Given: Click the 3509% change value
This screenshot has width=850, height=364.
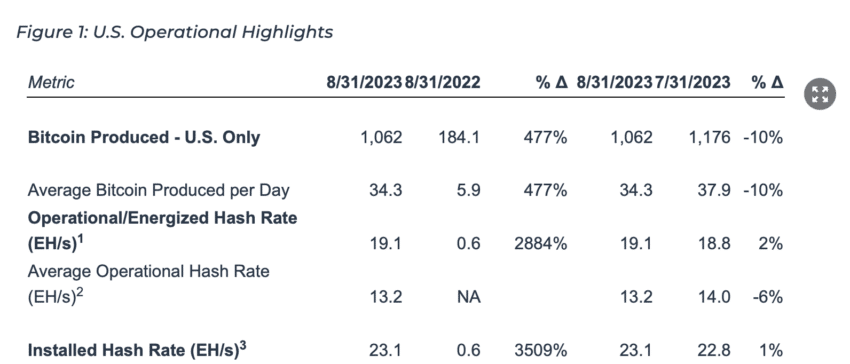Looking at the screenshot, I should (540, 350).
